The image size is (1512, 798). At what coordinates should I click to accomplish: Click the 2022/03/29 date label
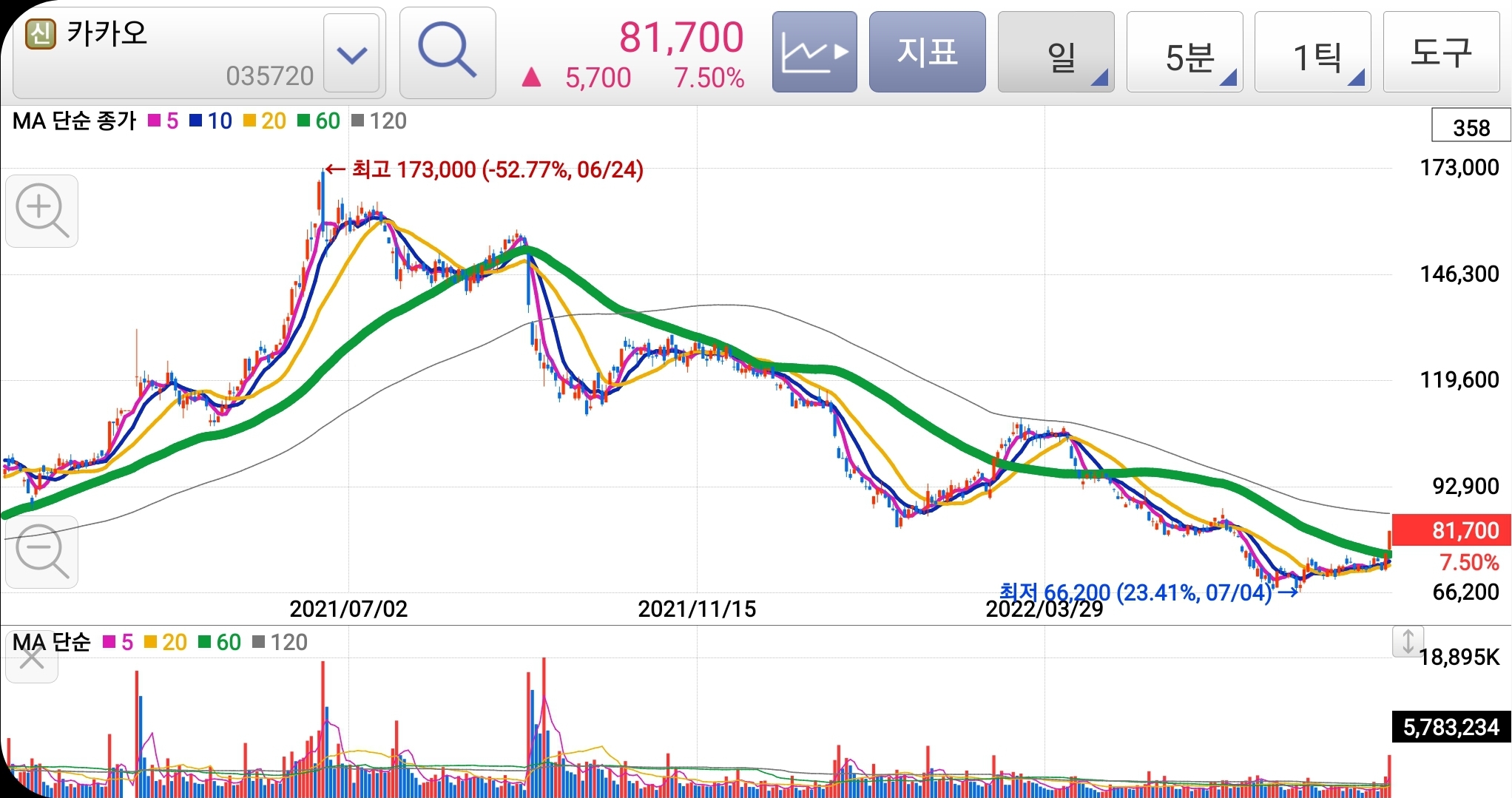click(x=1044, y=609)
